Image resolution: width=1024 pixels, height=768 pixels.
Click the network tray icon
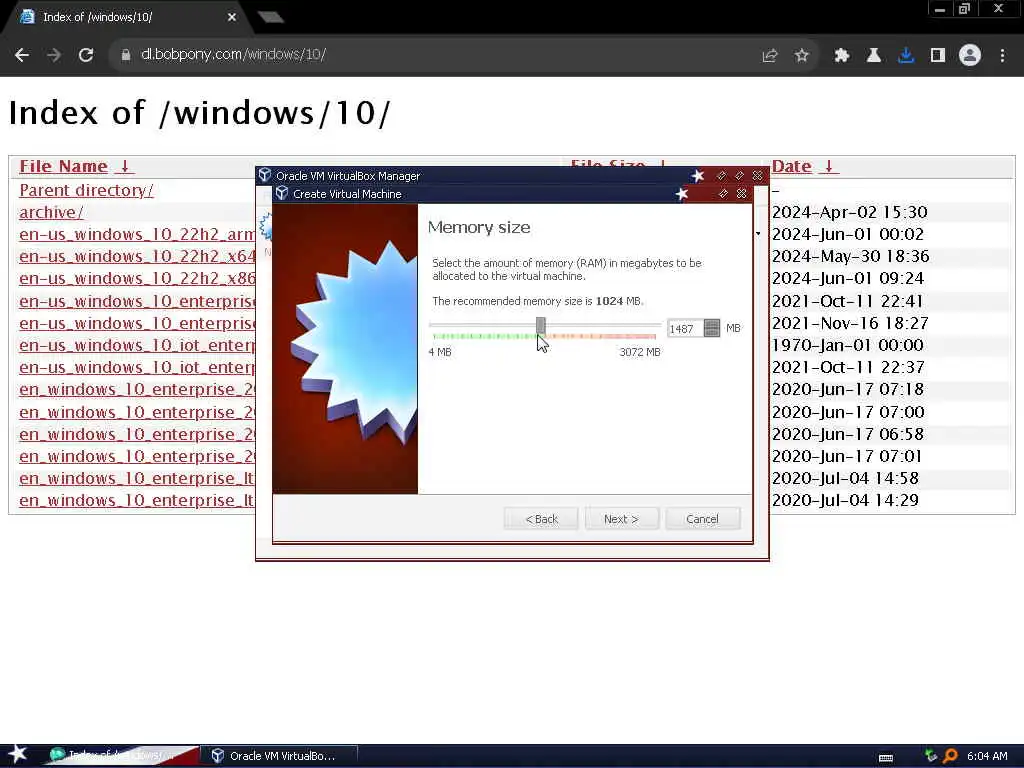931,756
